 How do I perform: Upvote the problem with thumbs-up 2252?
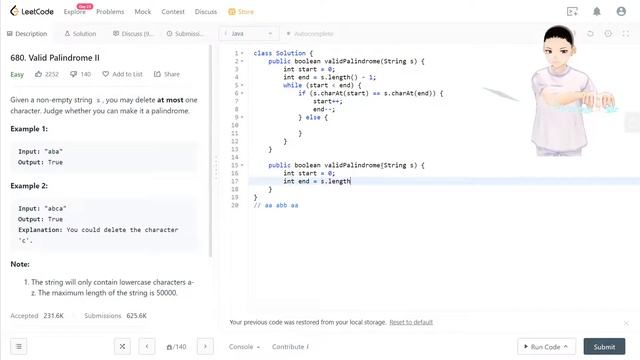[39, 74]
